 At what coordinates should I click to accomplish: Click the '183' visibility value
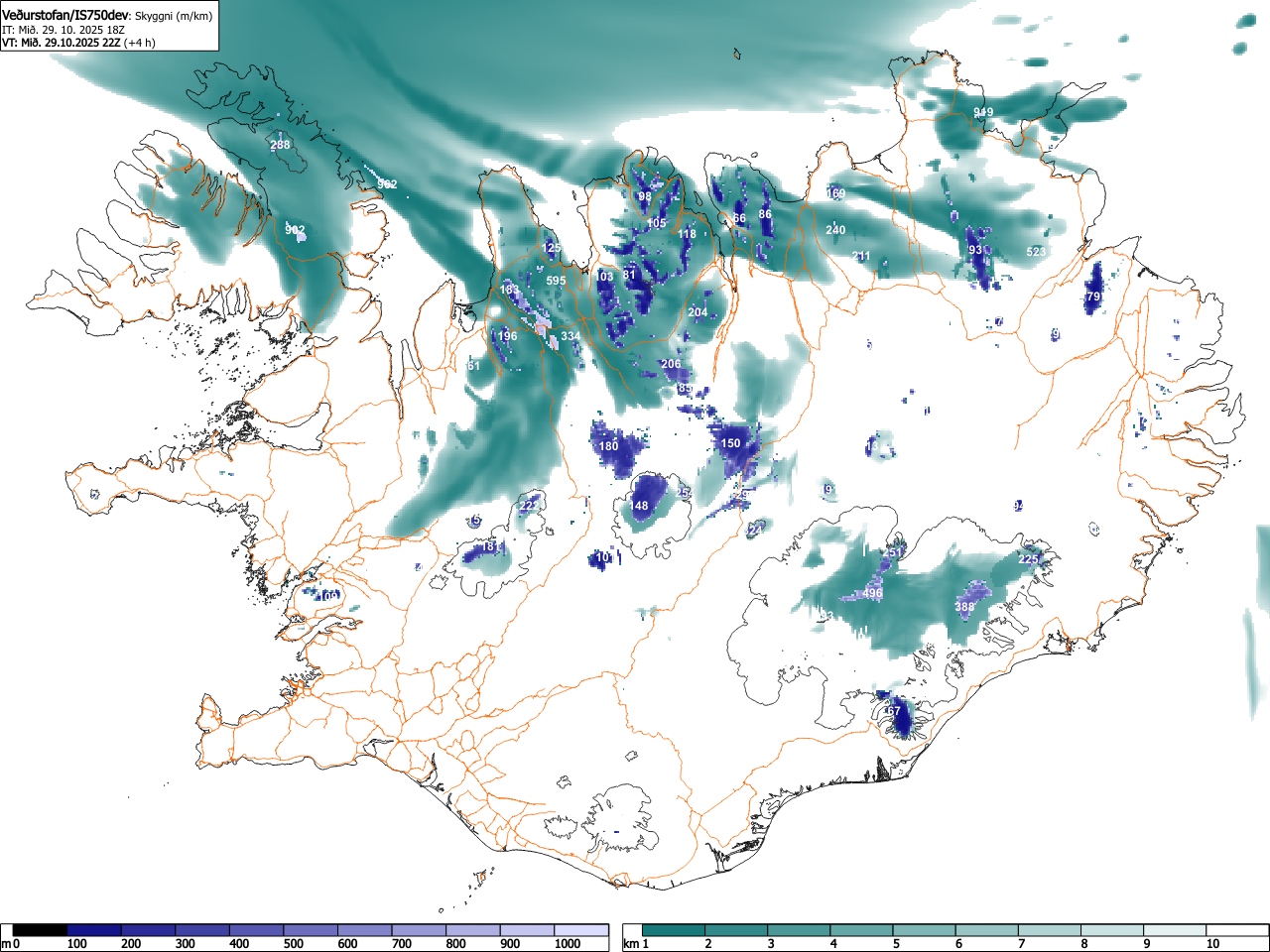tap(510, 291)
